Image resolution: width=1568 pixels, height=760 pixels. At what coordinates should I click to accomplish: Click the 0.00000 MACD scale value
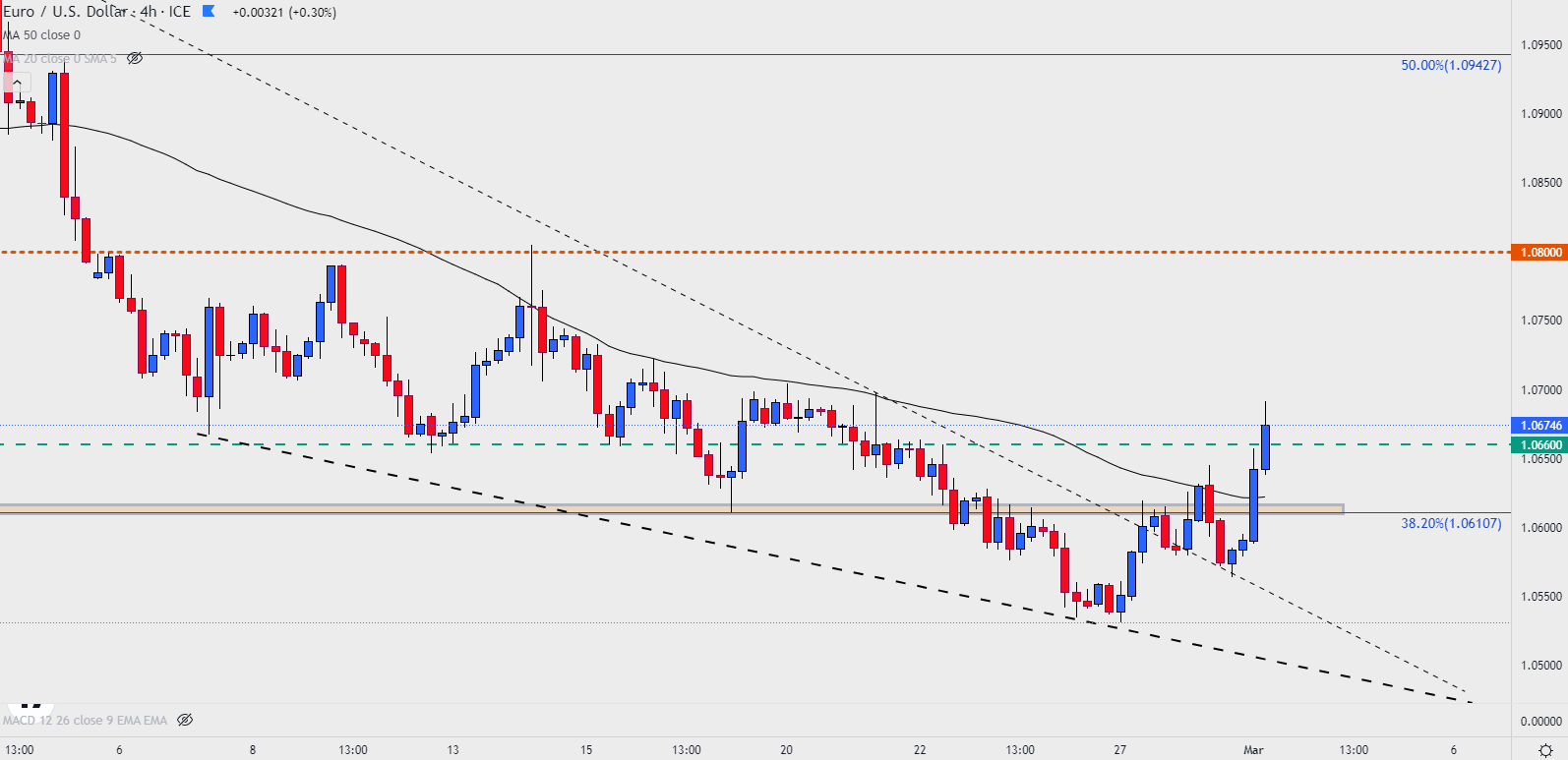pos(1541,722)
